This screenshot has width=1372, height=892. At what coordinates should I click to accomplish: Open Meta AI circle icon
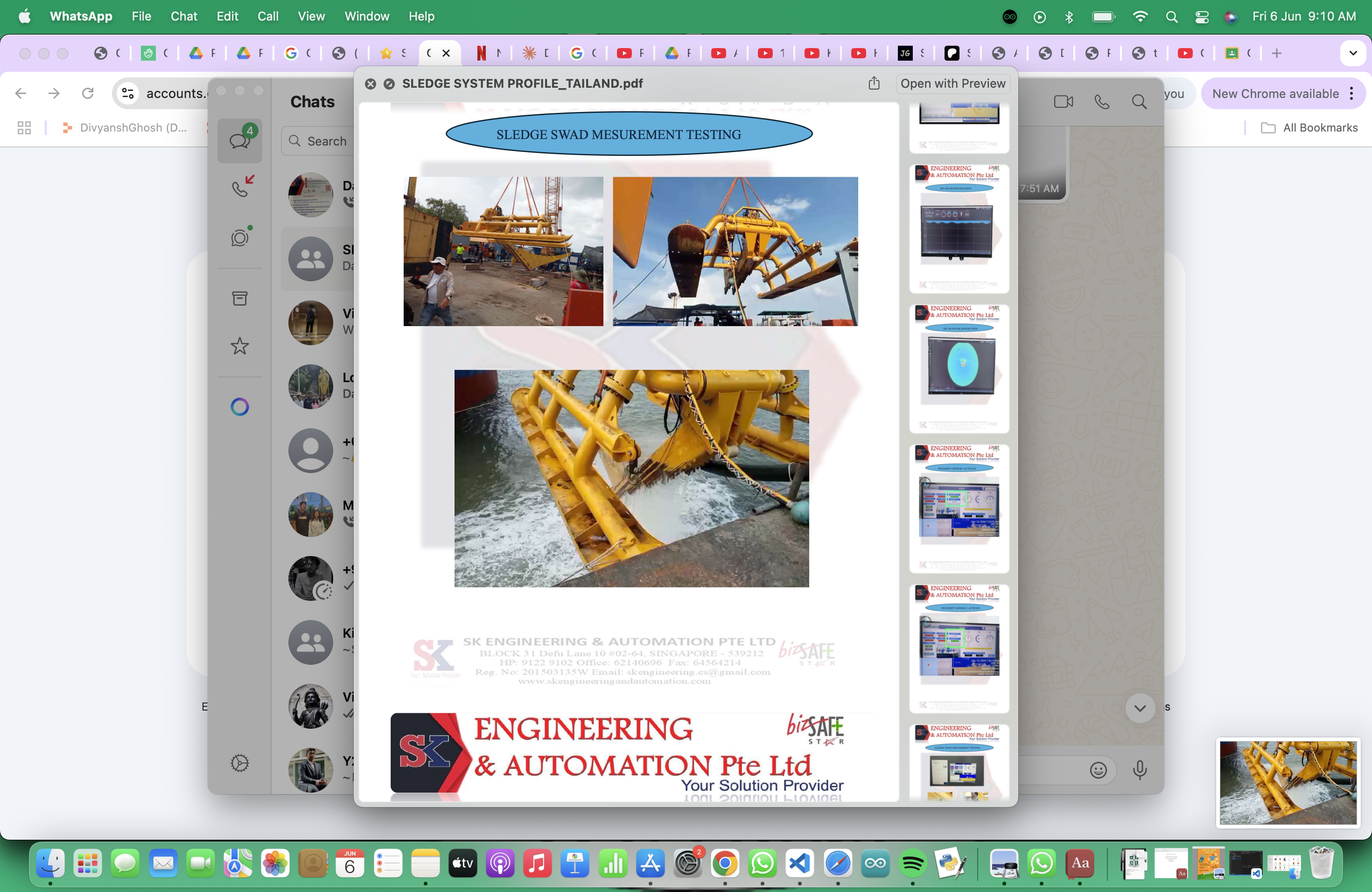click(240, 407)
